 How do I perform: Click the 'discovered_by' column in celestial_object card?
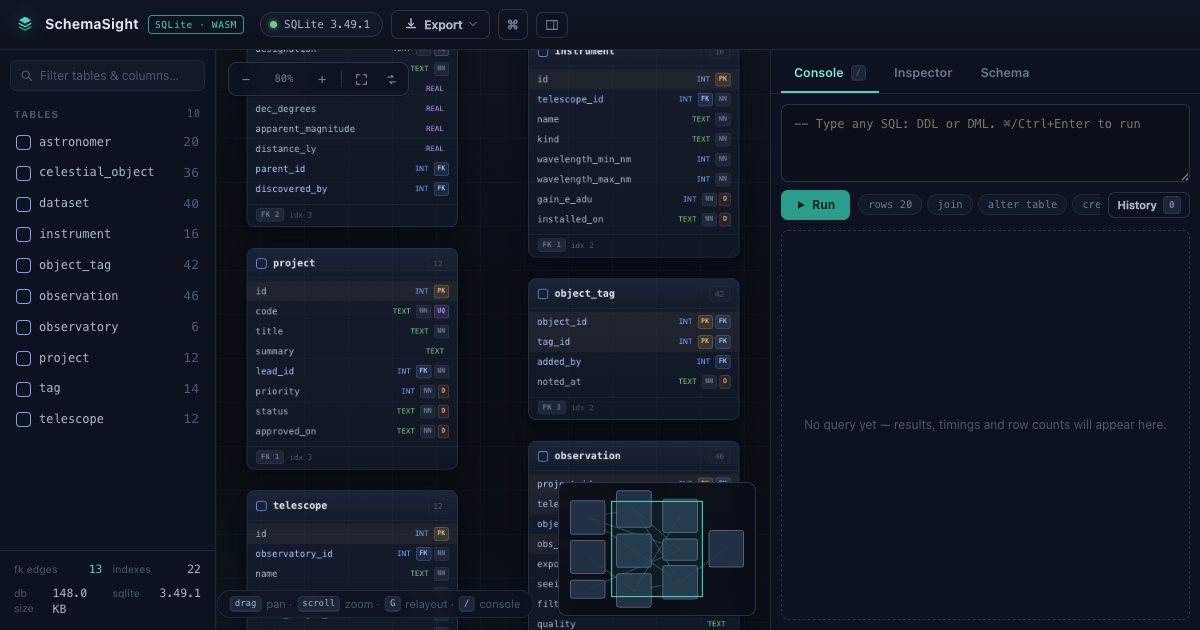point(352,189)
